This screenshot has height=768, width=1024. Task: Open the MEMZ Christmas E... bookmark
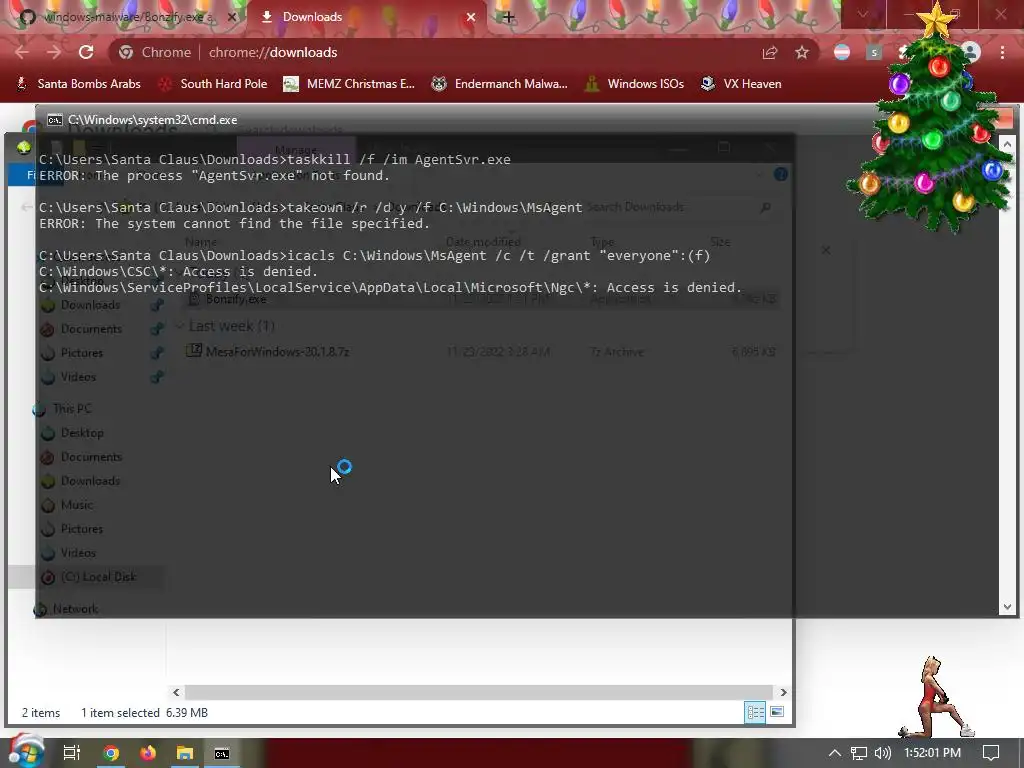point(349,84)
